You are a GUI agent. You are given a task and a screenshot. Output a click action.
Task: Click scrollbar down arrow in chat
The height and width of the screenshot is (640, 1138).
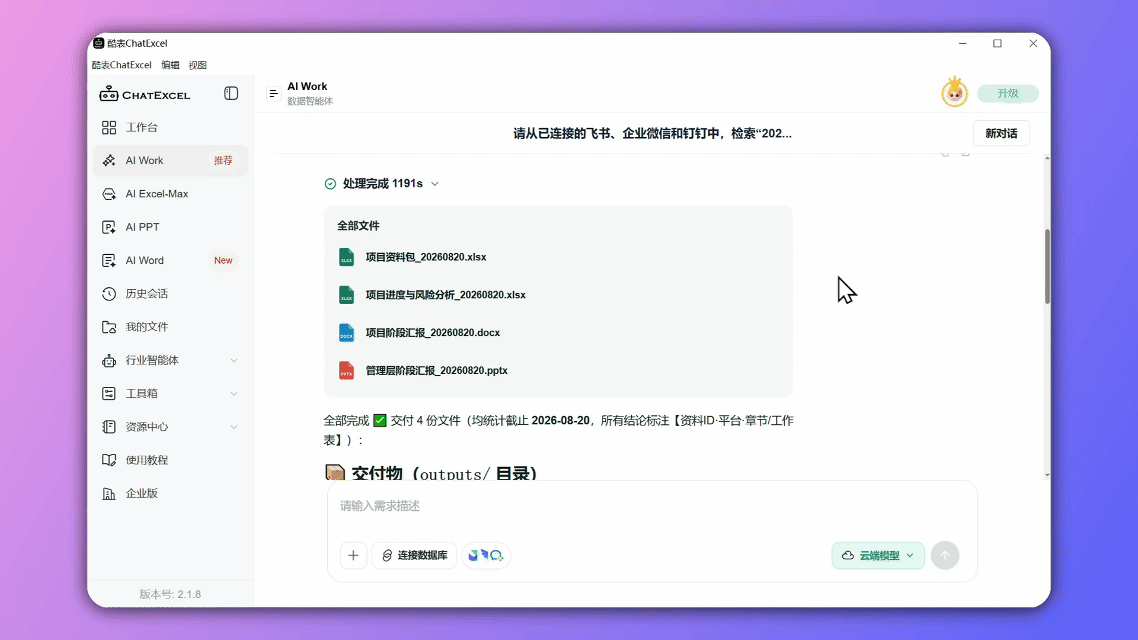pos(1047,475)
